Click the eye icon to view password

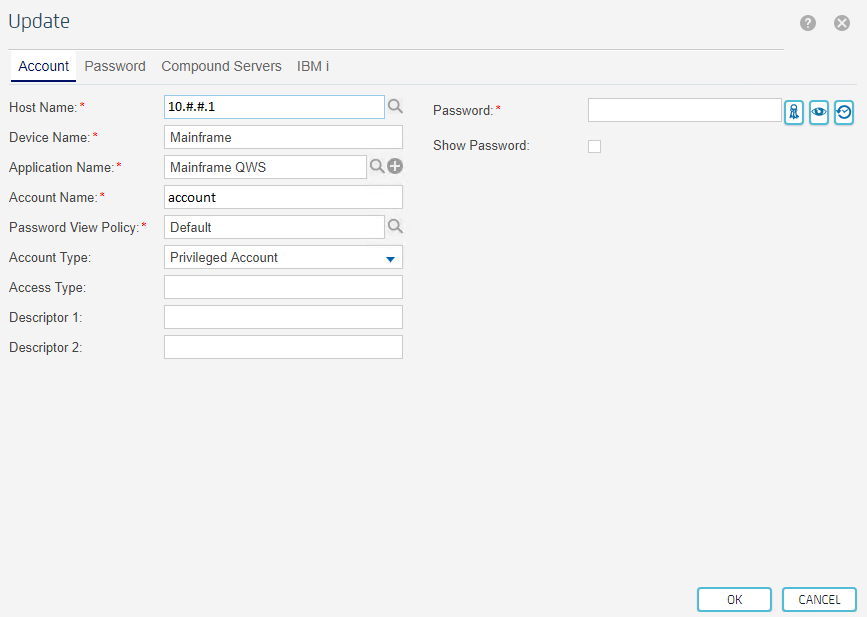[x=819, y=112]
